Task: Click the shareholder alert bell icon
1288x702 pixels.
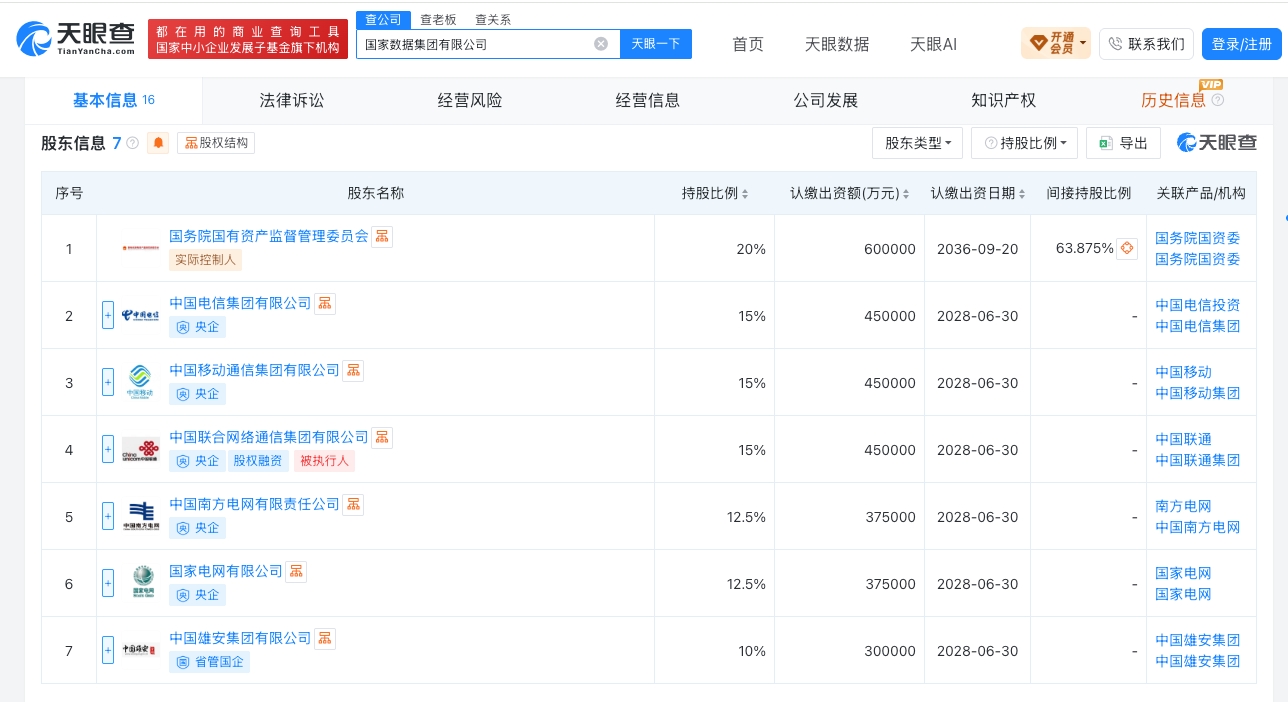Action: (158, 143)
